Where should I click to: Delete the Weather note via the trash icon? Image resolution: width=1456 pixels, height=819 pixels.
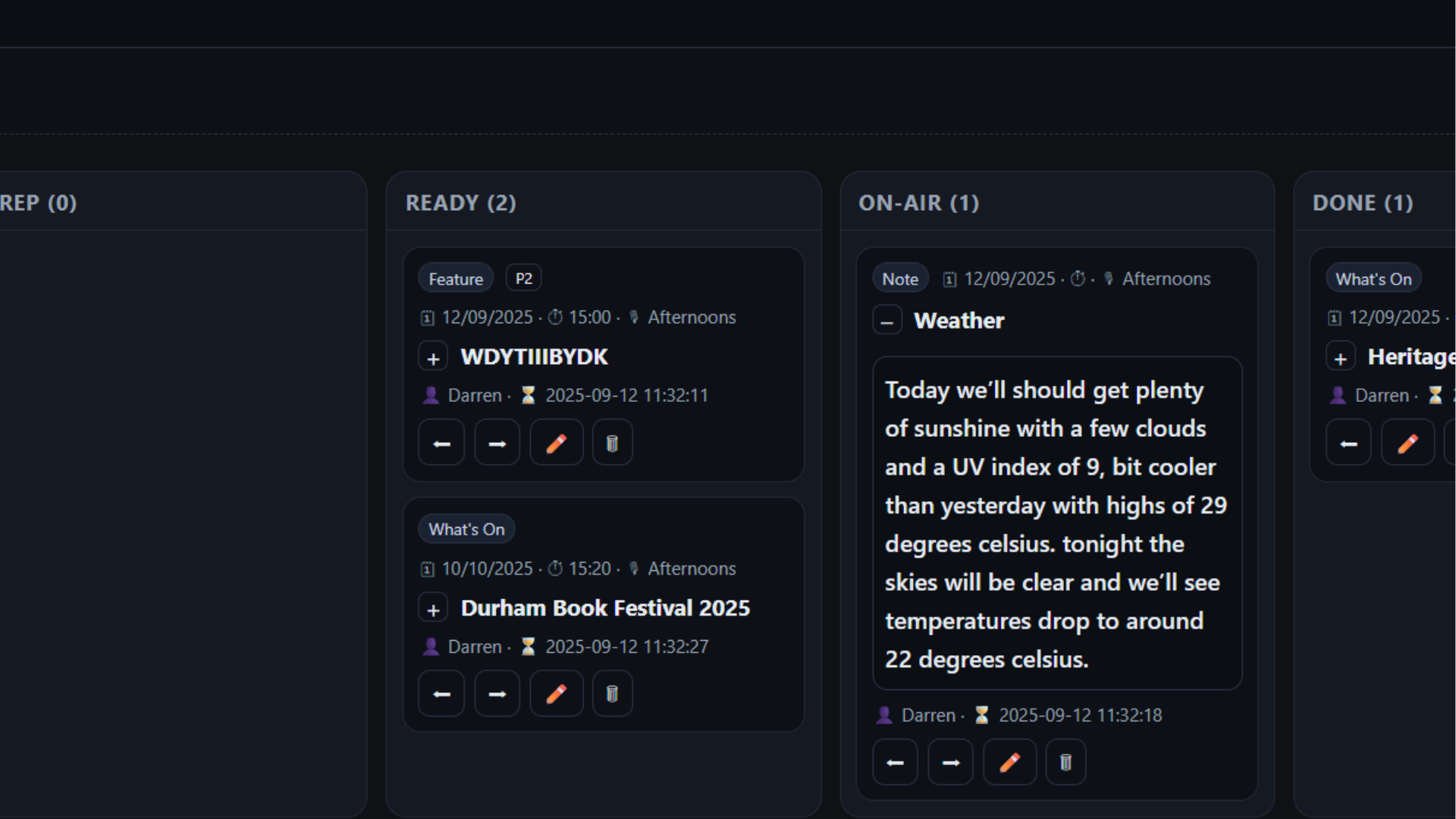pyautogui.click(x=1065, y=762)
